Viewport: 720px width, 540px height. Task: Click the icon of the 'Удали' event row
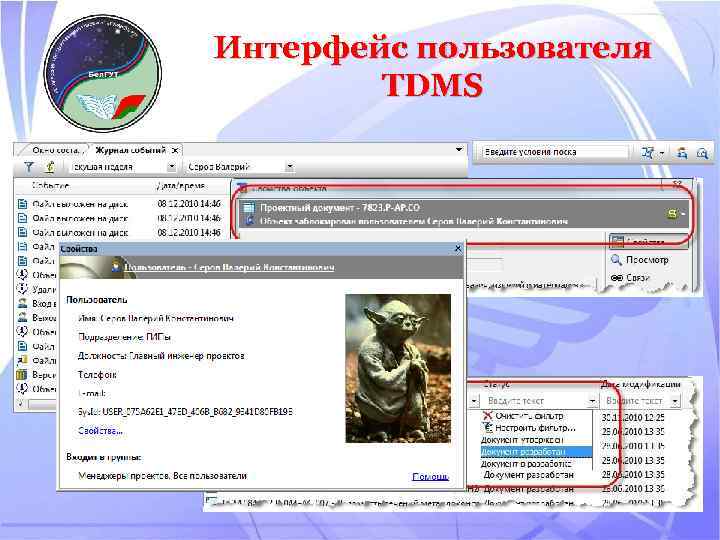[x=22, y=289]
